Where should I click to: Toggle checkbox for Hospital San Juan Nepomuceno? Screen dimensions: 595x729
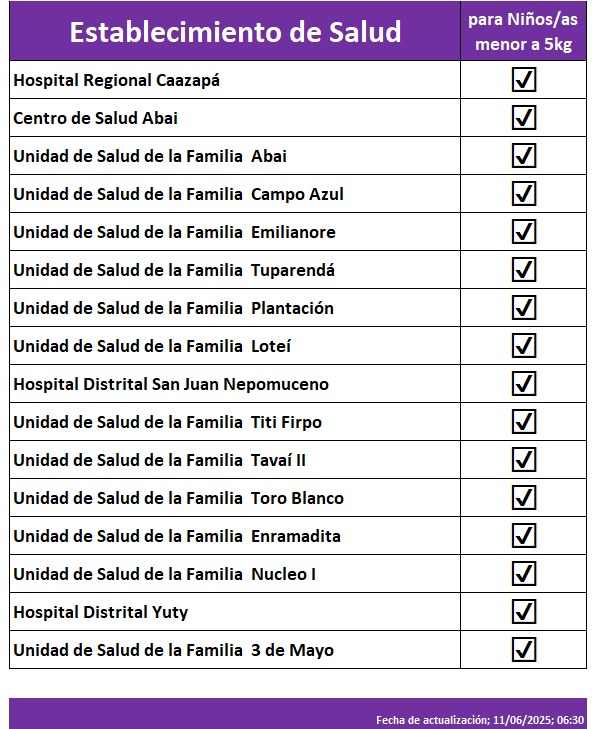point(524,384)
